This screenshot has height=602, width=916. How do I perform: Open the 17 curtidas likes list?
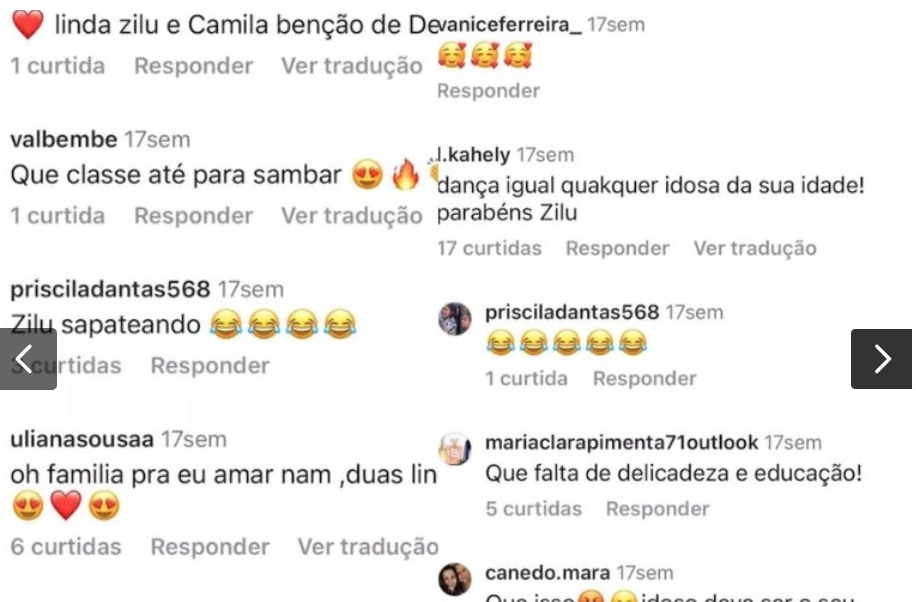(x=490, y=248)
